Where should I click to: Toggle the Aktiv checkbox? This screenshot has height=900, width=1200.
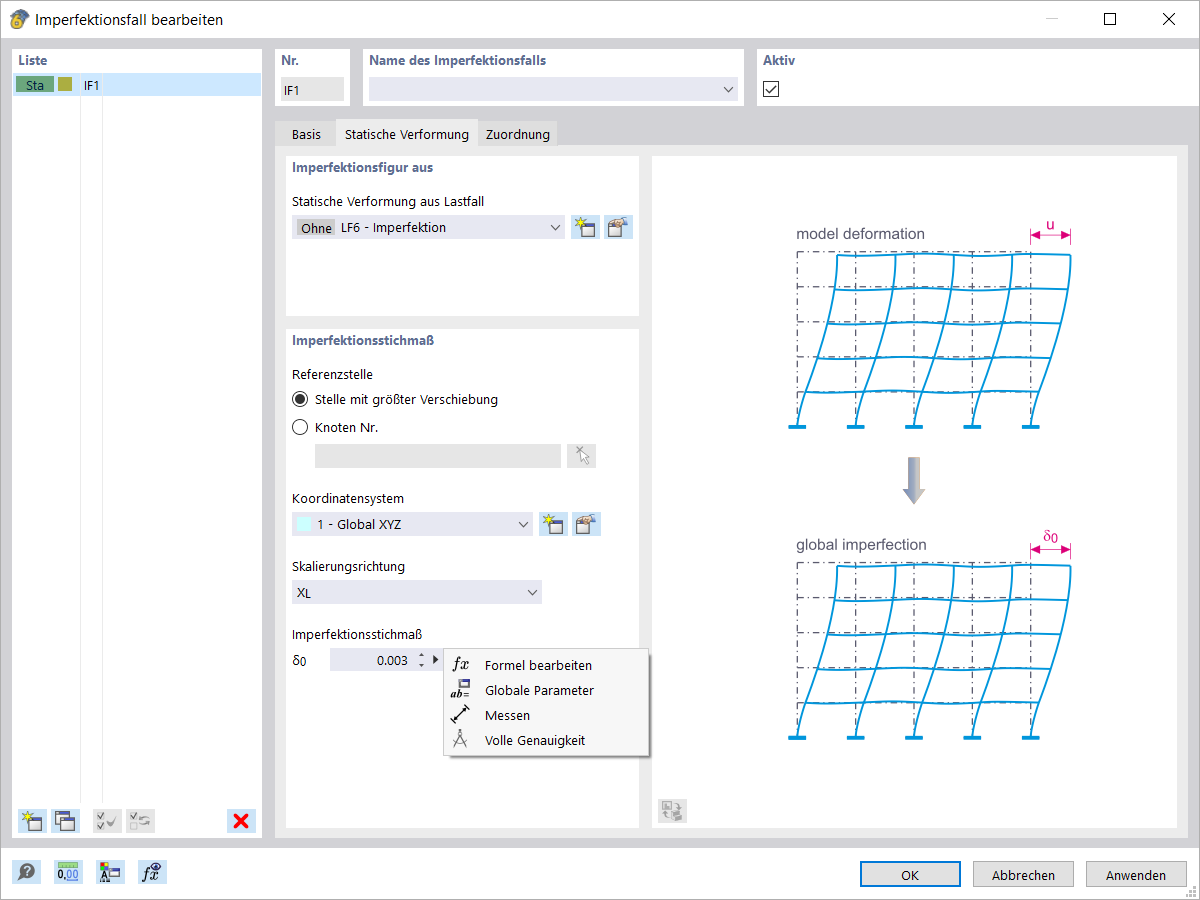[771, 89]
